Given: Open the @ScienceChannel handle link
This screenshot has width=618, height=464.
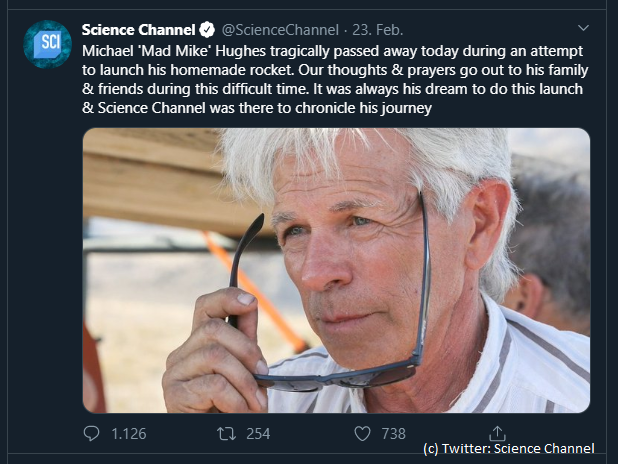Looking at the screenshot, I should [280, 30].
